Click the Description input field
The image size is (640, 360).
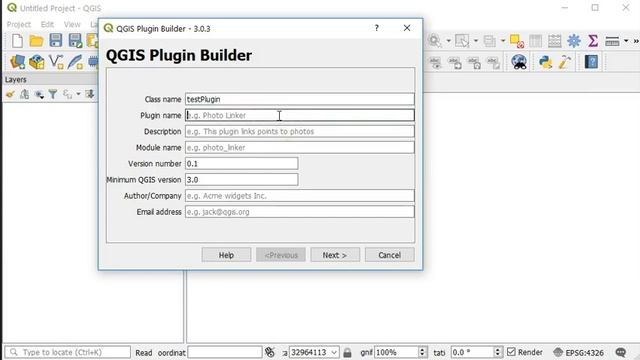tap(300, 131)
